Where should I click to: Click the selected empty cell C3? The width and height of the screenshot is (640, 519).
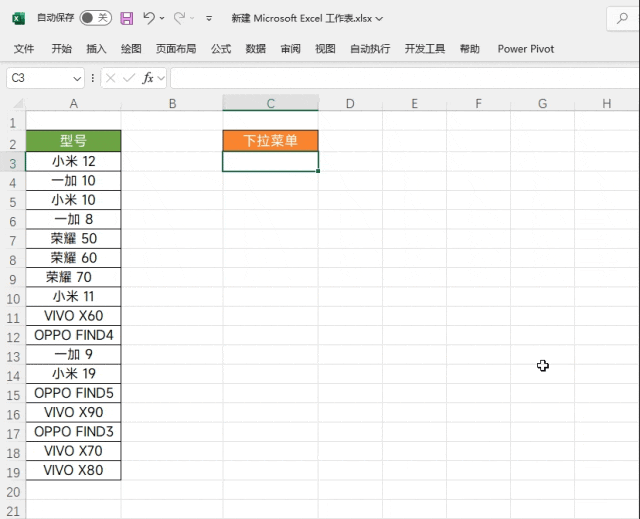click(271, 162)
